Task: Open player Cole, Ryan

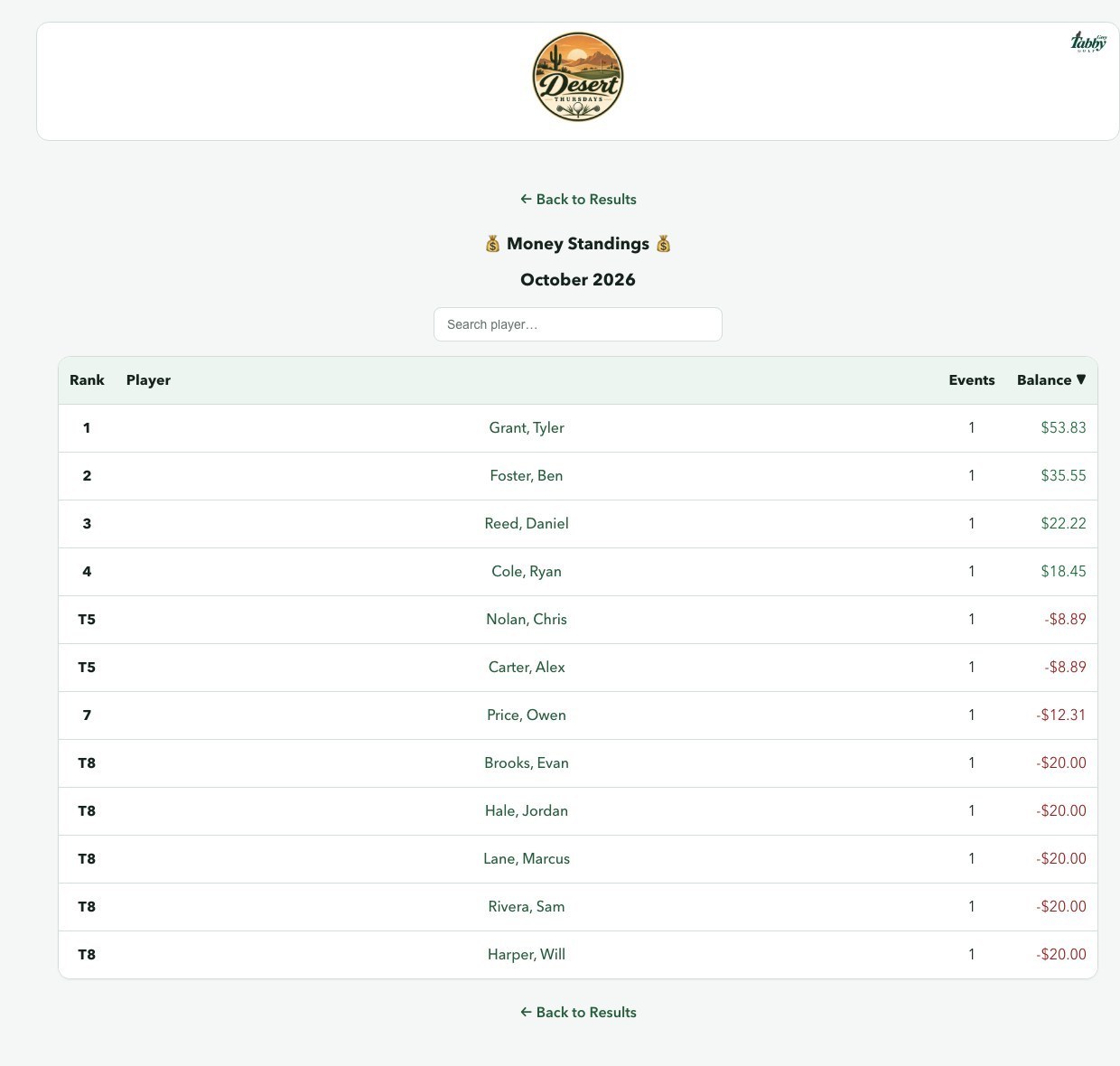Action: pos(527,572)
